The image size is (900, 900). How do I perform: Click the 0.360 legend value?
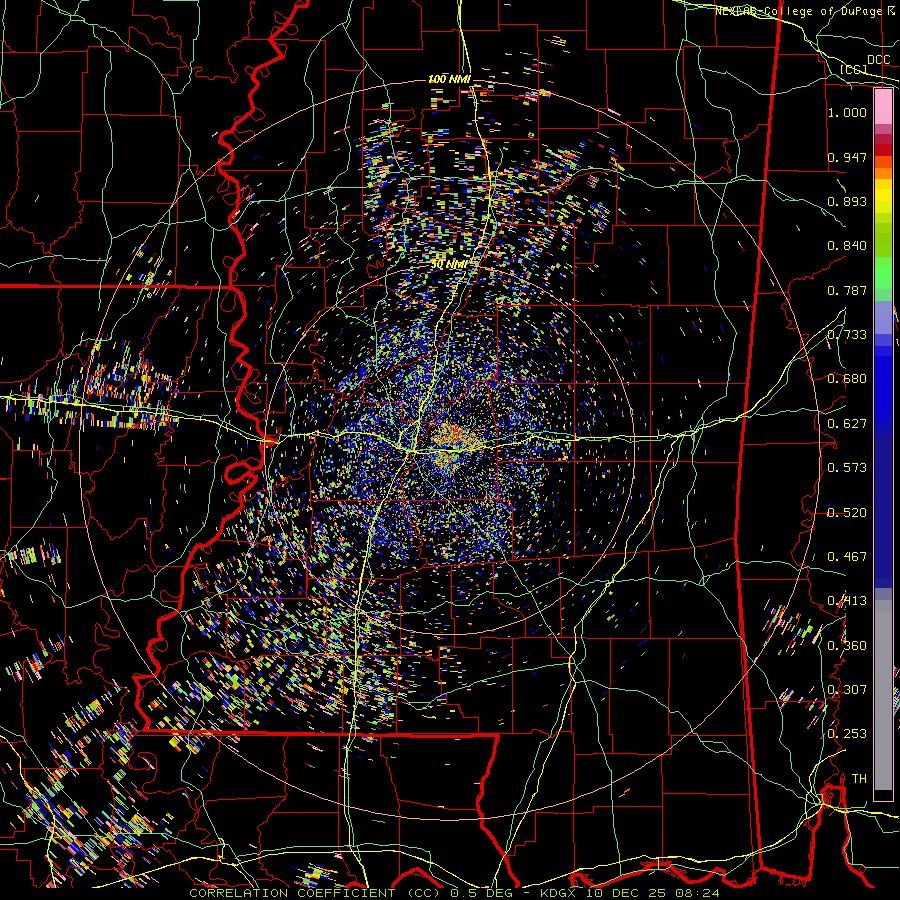pyautogui.click(x=847, y=646)
